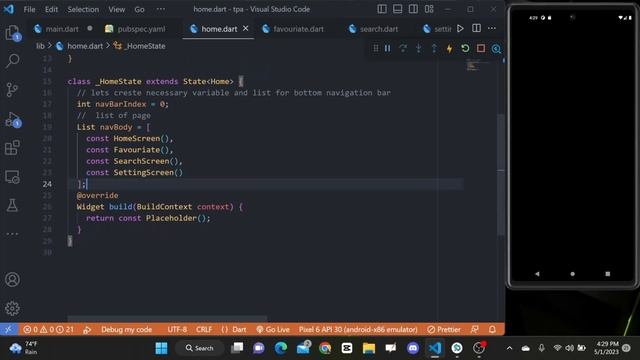Split the editor to the right
Screen dimensions: 640x360
(x=476, y=28)
